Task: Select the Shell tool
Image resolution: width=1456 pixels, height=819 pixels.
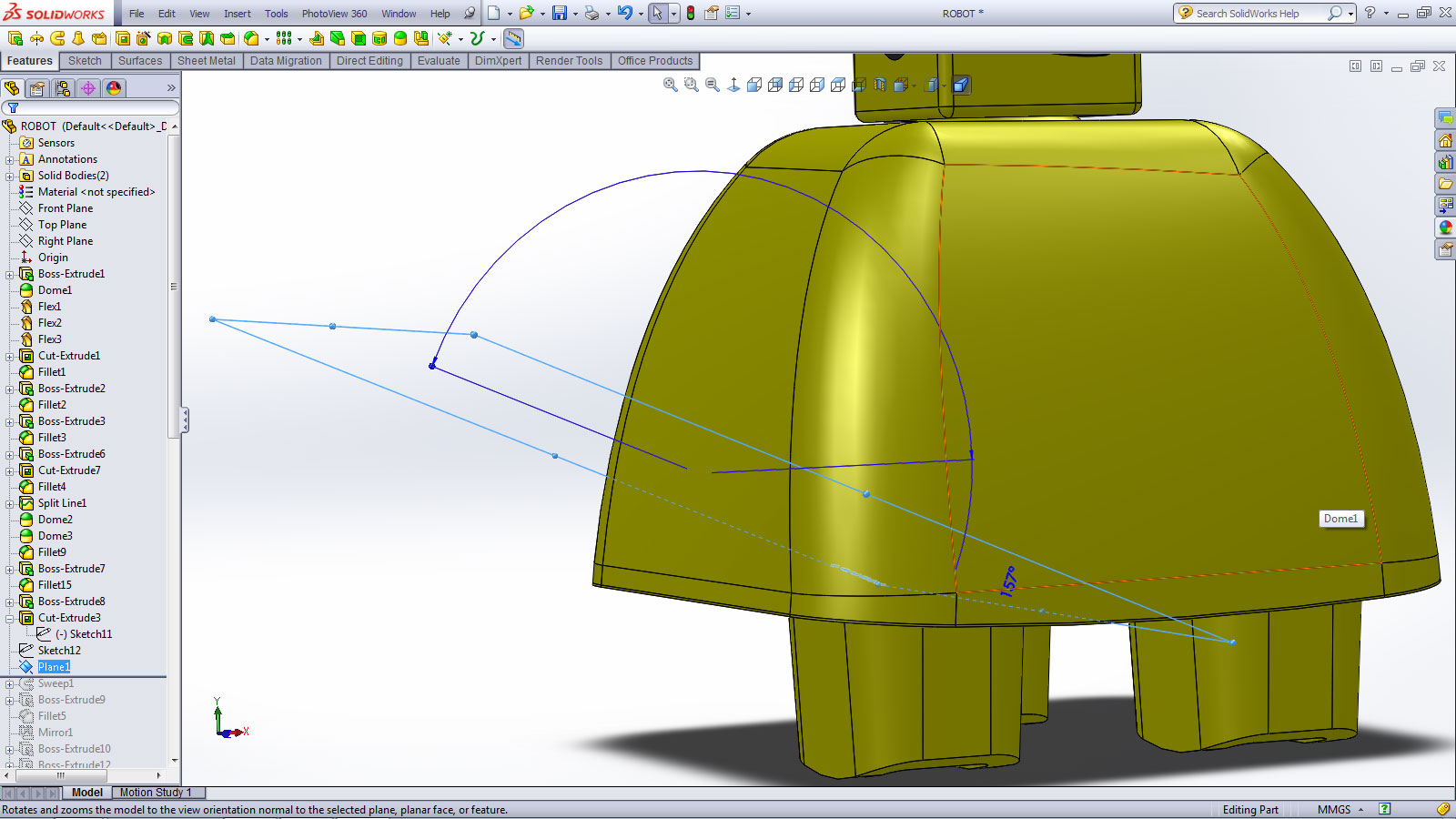Action: coord(359,38)
